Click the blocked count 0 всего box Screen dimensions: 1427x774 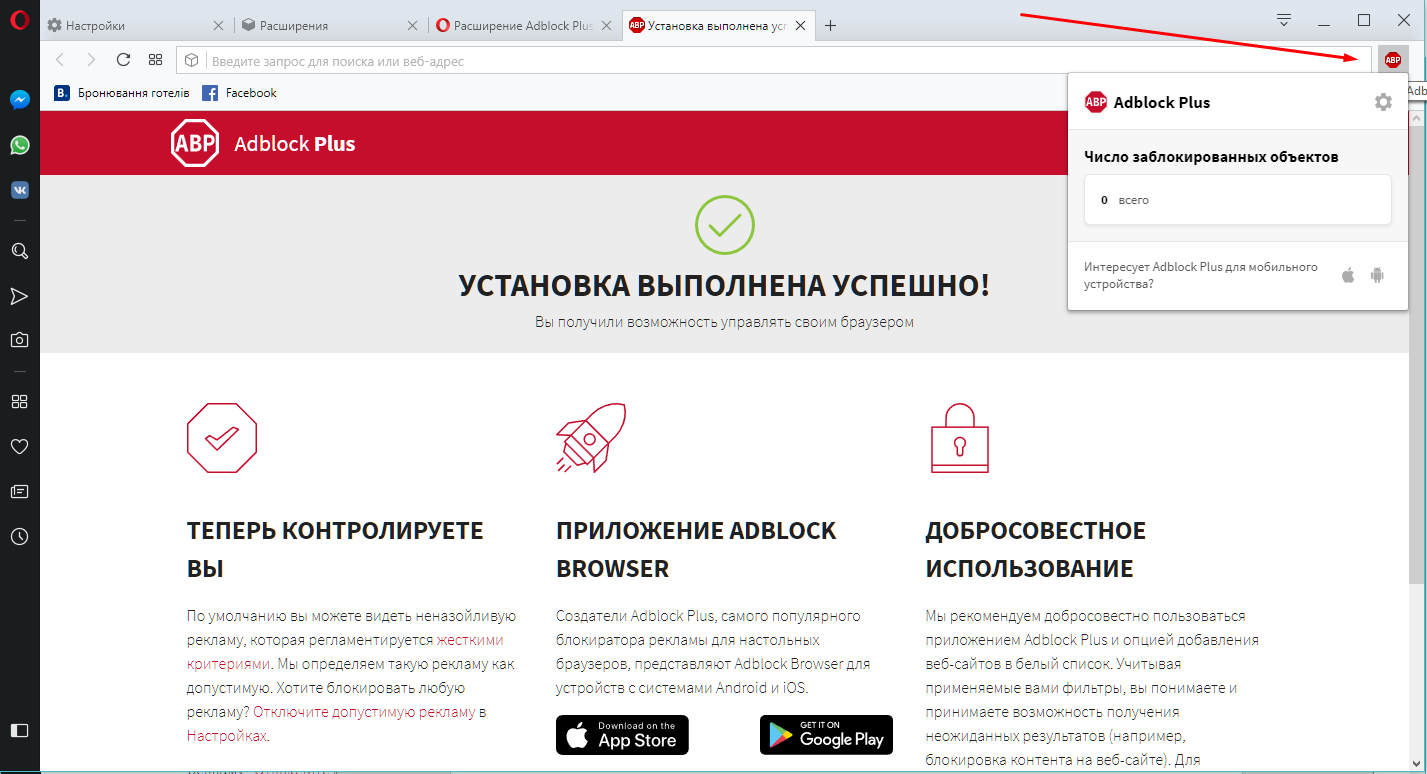pos(1237,200)
